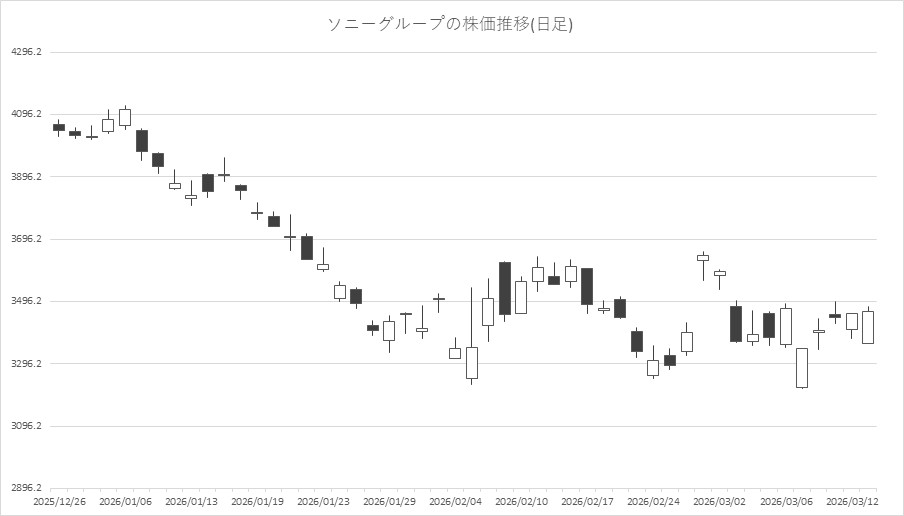Image resolution: width=904 pixels, height=516 pixels.
Task: Click the 2026/01/06 date on the x-axis
Action: 124,500
